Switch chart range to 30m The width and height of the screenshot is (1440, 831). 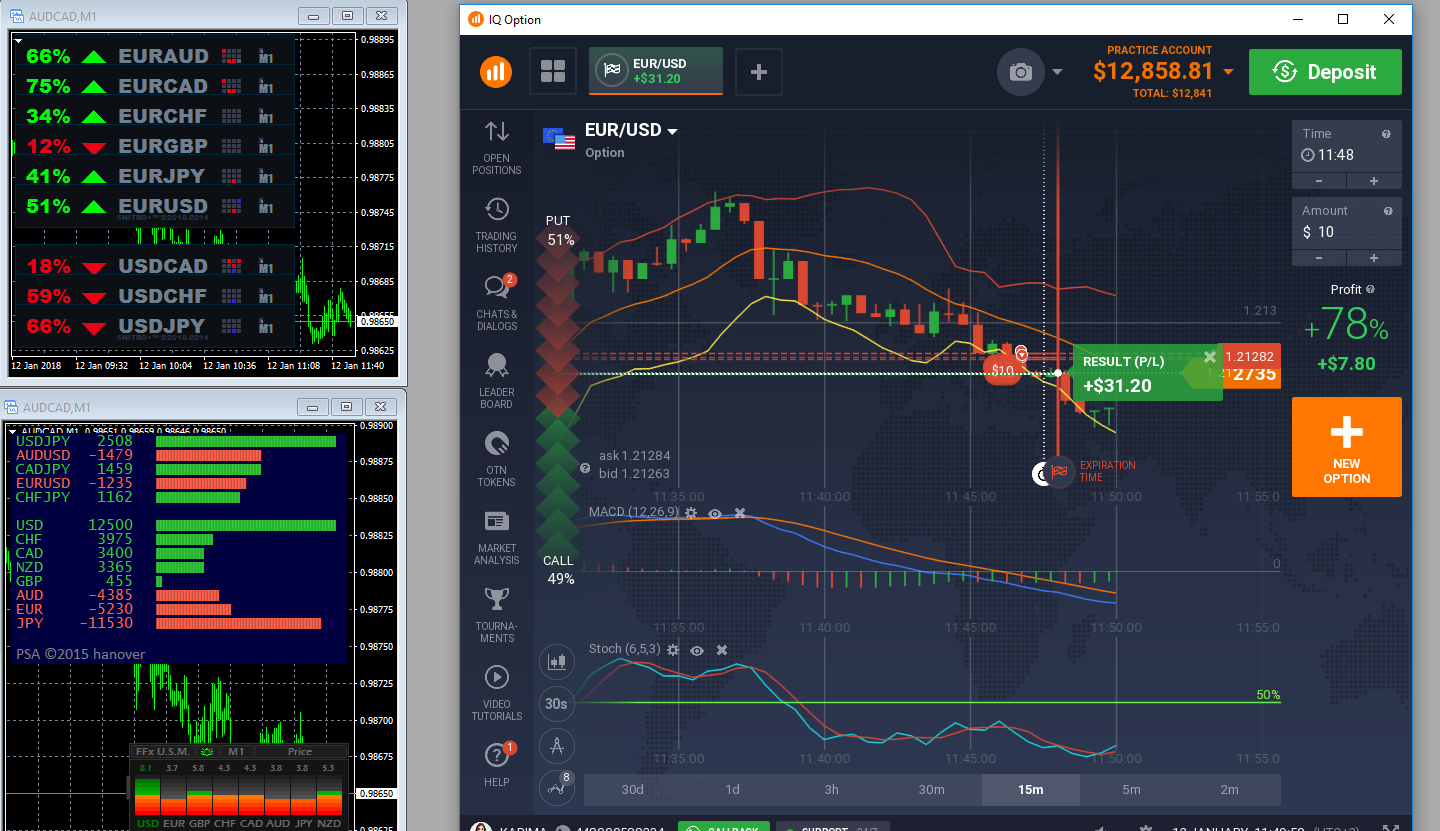(x=931, y=789)
